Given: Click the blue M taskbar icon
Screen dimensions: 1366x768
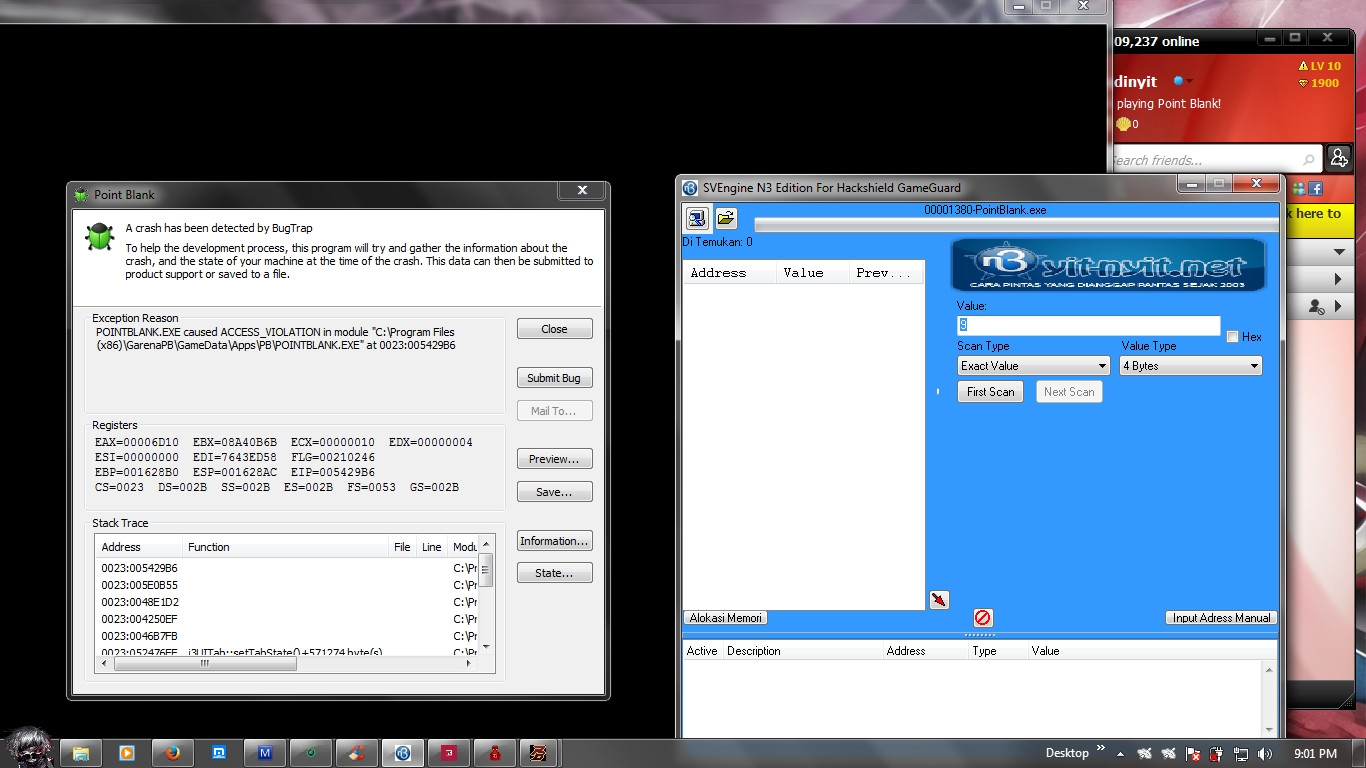Looking at the screenshot, I should [x=265, y=753].
